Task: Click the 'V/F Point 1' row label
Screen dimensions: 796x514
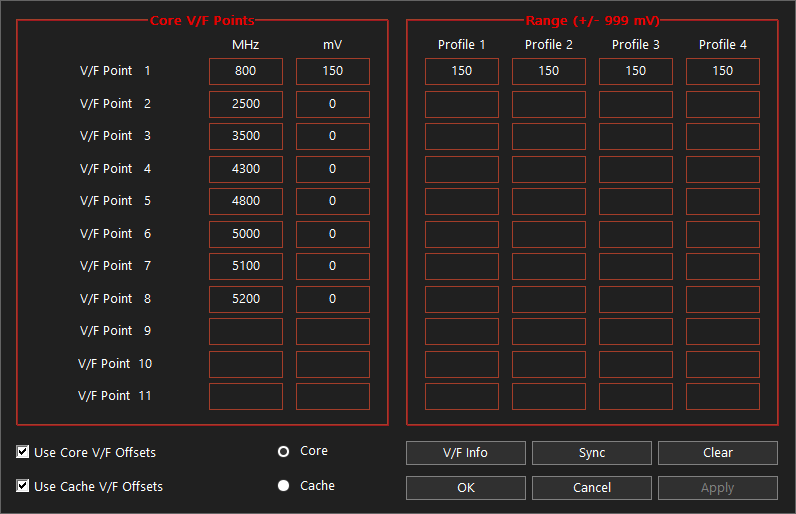Action: tap(115, 71)
